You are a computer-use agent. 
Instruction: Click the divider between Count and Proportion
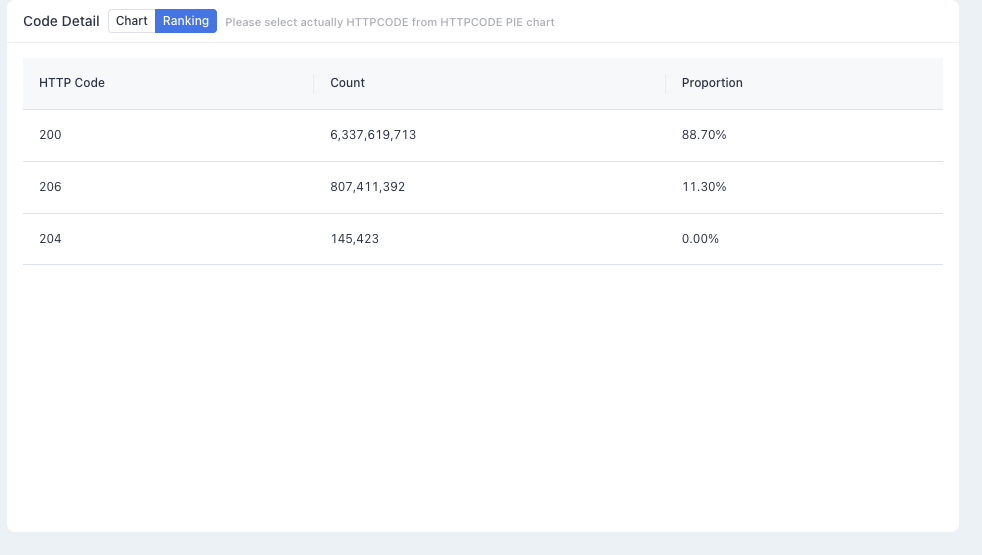tap(666, 83)
